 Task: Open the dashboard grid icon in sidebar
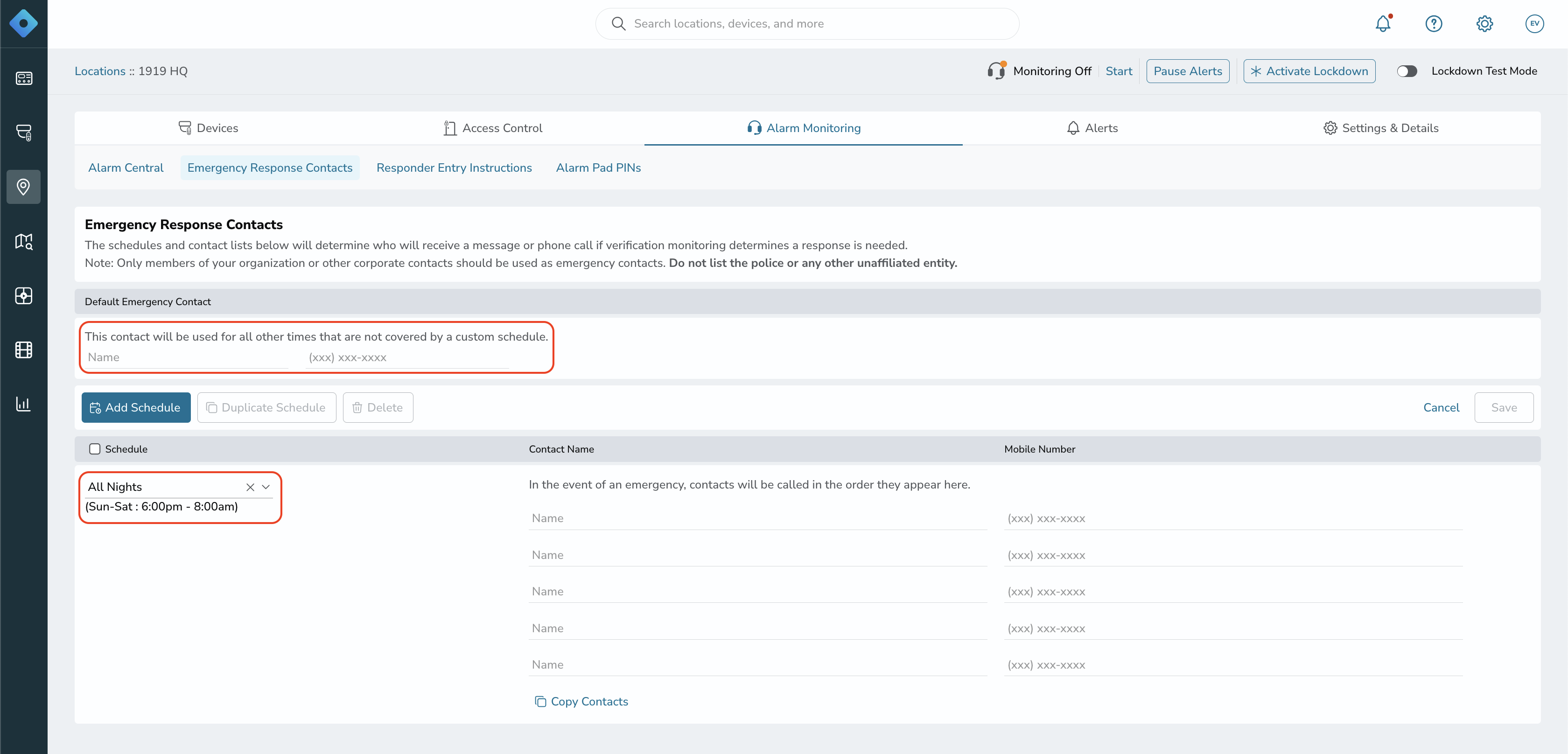24,78
